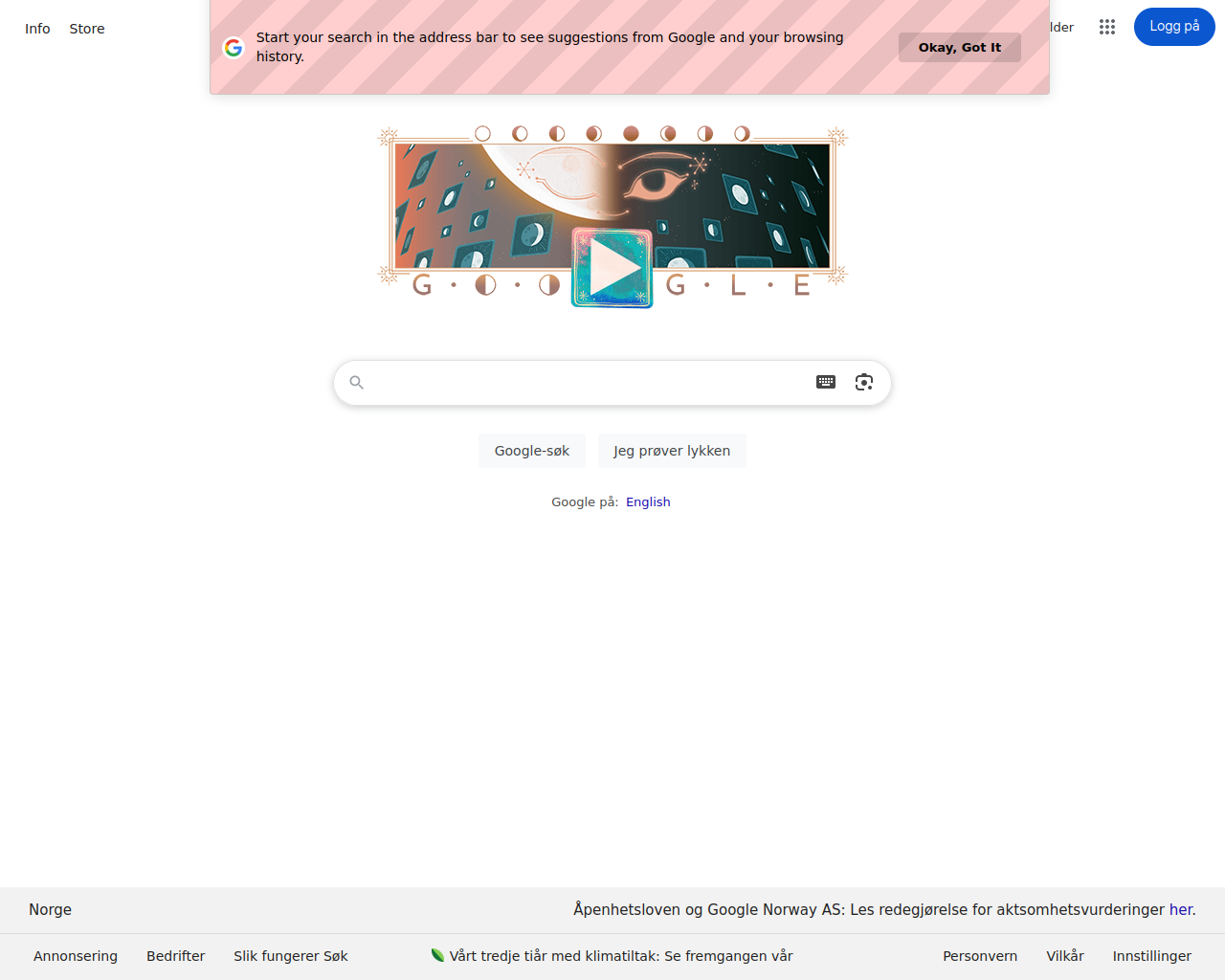Open the on-screen keyboard icon
The image size is (1225, 980).
coord(826,382)
